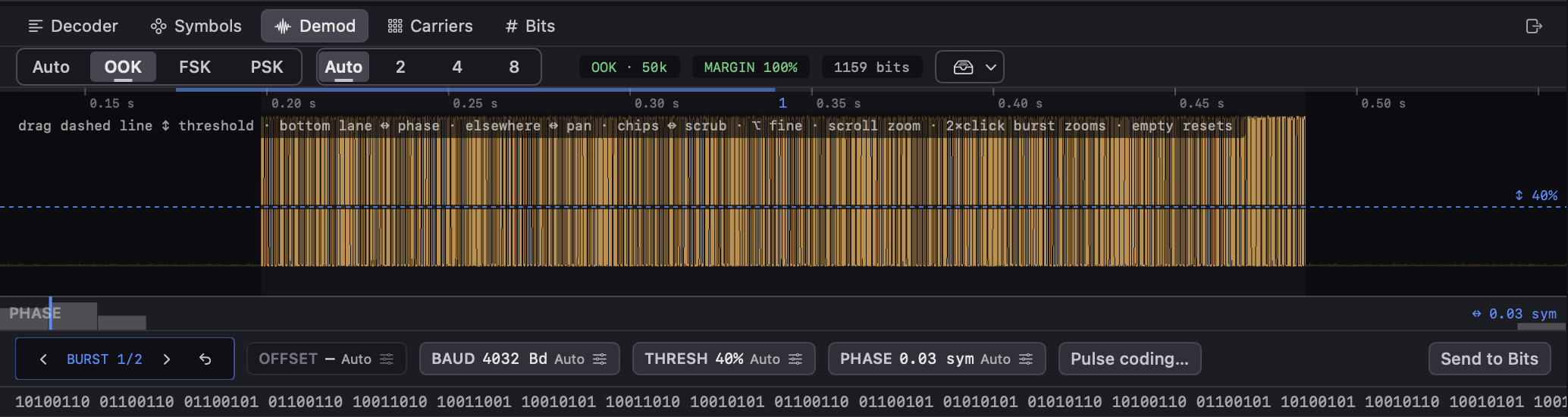Click the Decoder tab list icon

pyautogui.click(x=35, y=27)
